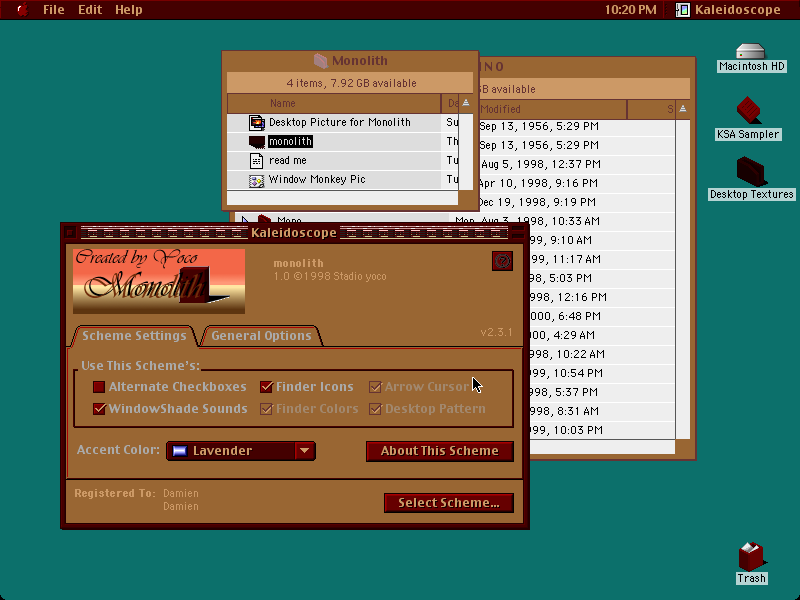This screenshot has width=800, height=600.
Task: Select the Macintosh HD desktop icon
Action: pyautogui.click(x=751, y=52)
